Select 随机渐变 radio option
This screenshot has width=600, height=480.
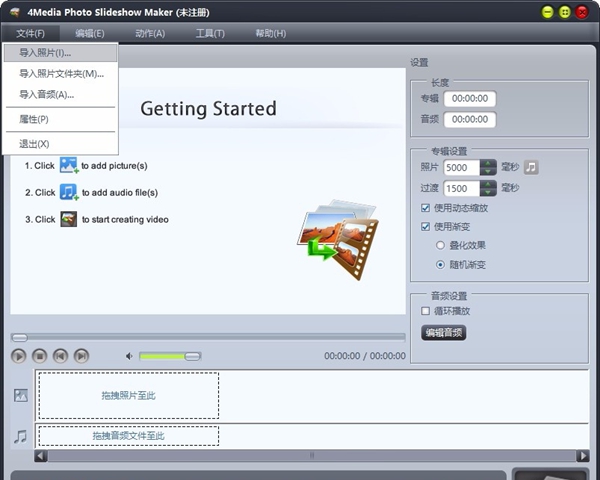click(440, 264)
